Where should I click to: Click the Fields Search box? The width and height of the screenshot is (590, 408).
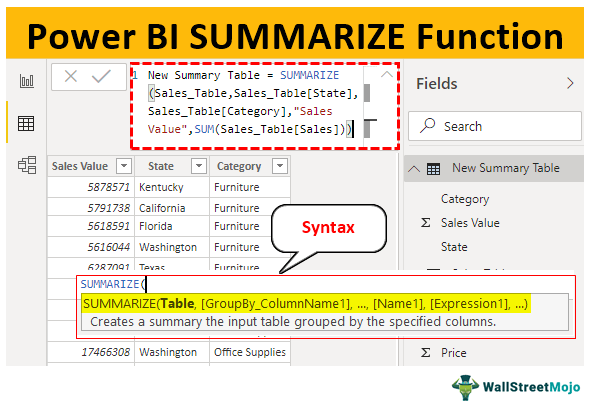click(495, 126)
